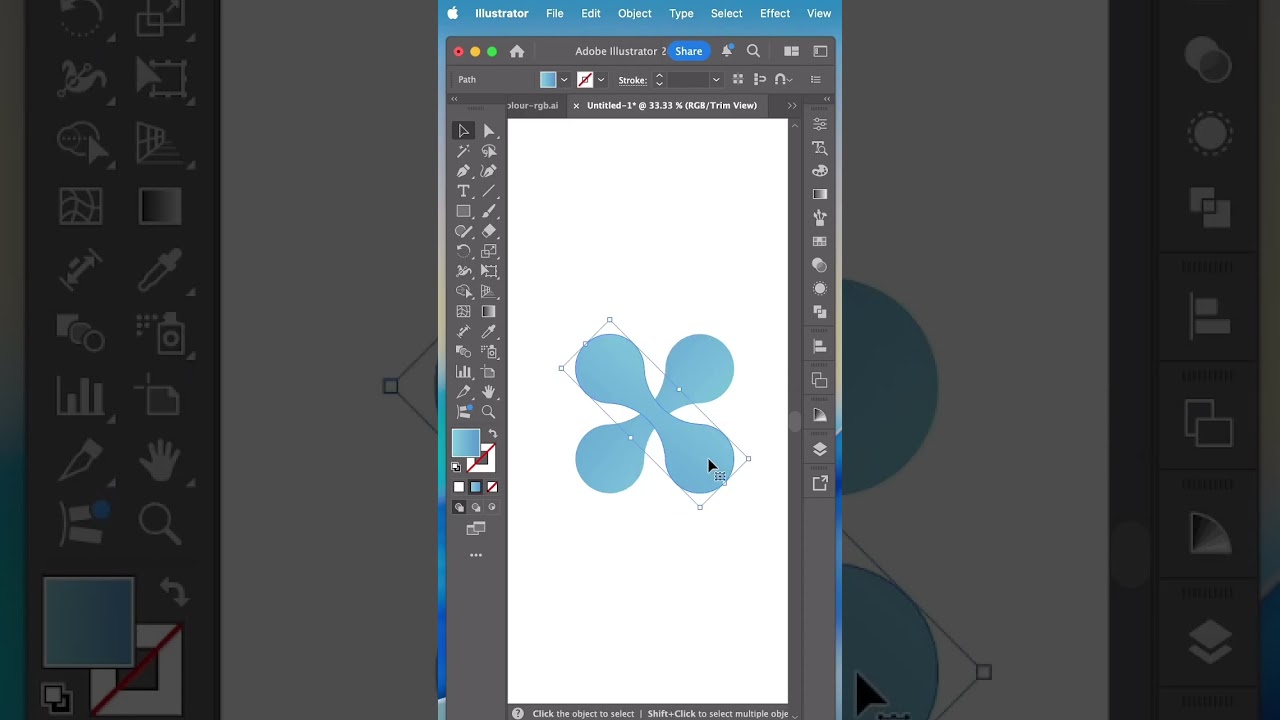
Task: Select the Artboard tool
Action: click(489, 371)
